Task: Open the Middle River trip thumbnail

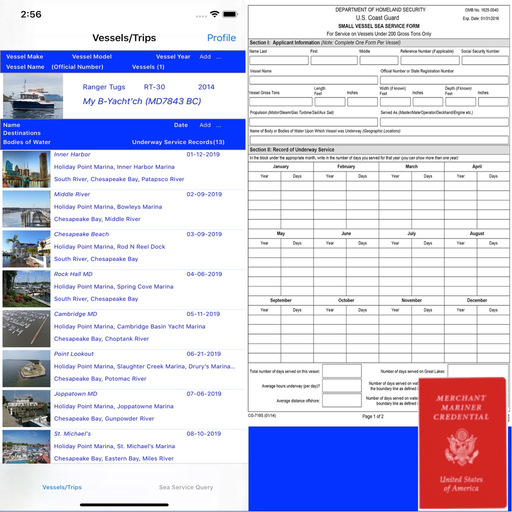Action: point(26,209)
